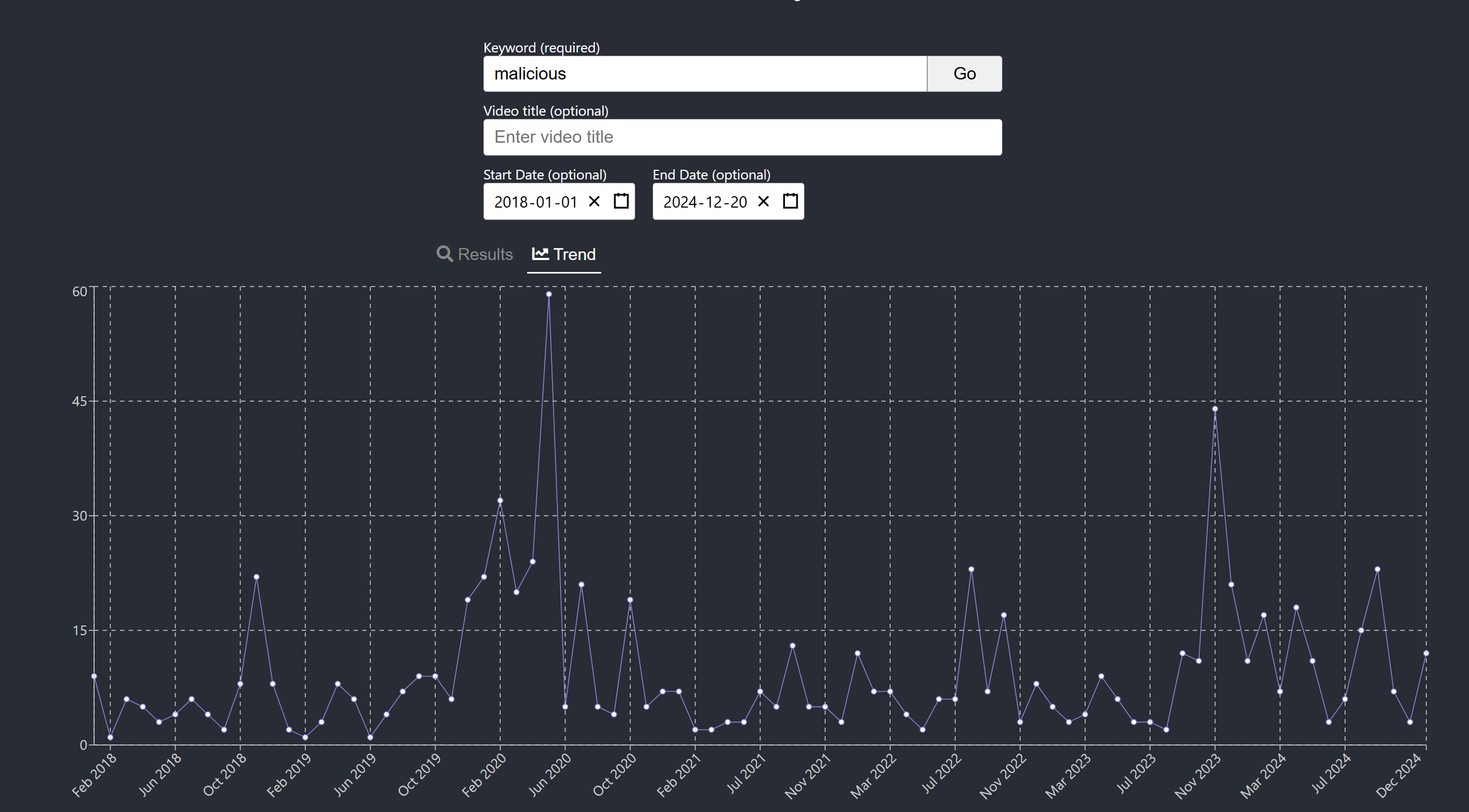
Task: Click the Keyword (required) label
Action: pyautogui.click(x=541, y=48)
